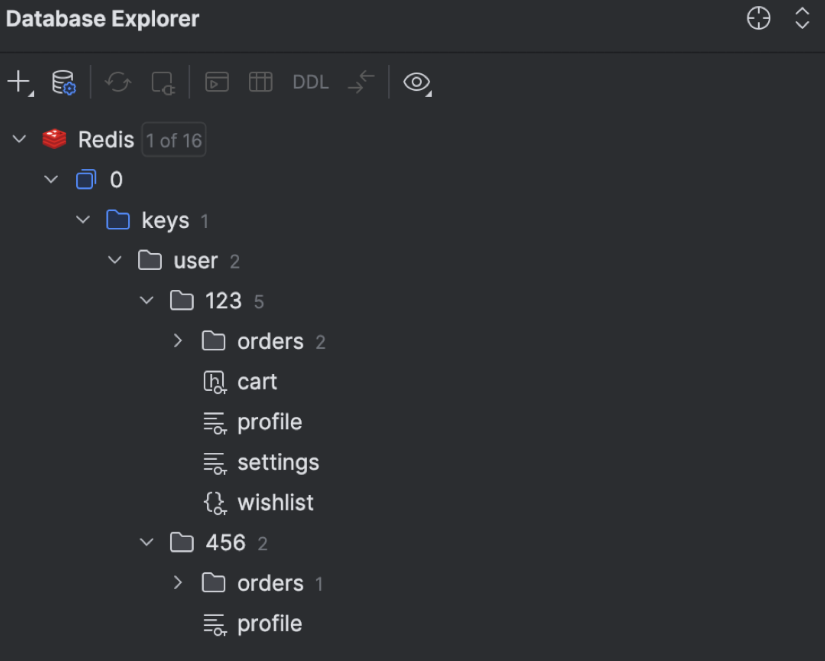The width and height of the screenshot is (825, 661).
Task: Expand orders folder under 456
Action: click(x=178, y=582)
